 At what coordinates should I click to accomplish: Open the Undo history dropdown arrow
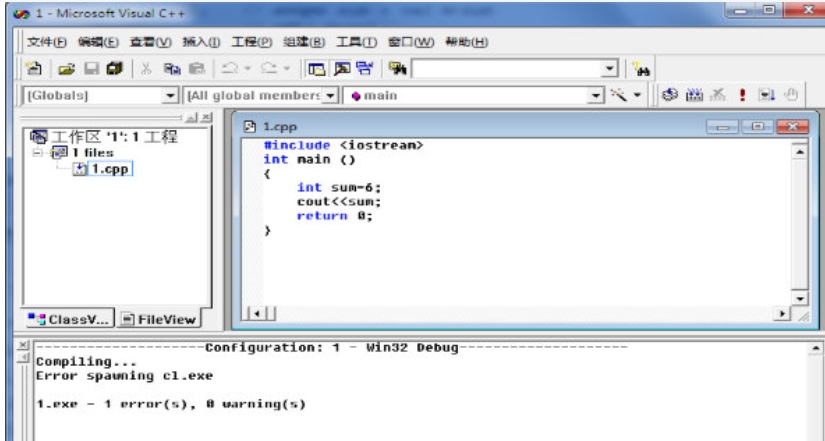coord(247,68)
